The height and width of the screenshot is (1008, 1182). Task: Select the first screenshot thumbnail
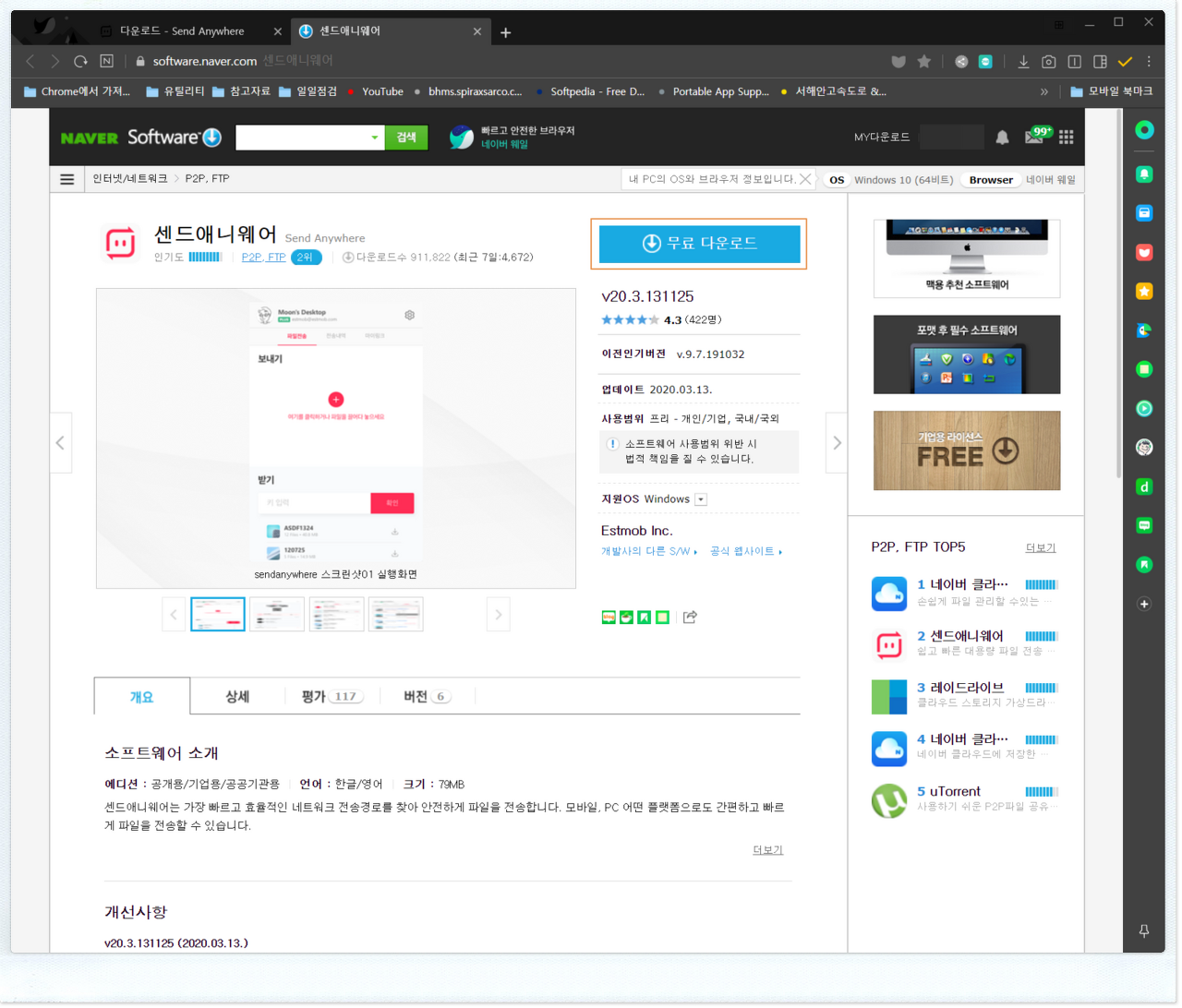coord(218,615)
